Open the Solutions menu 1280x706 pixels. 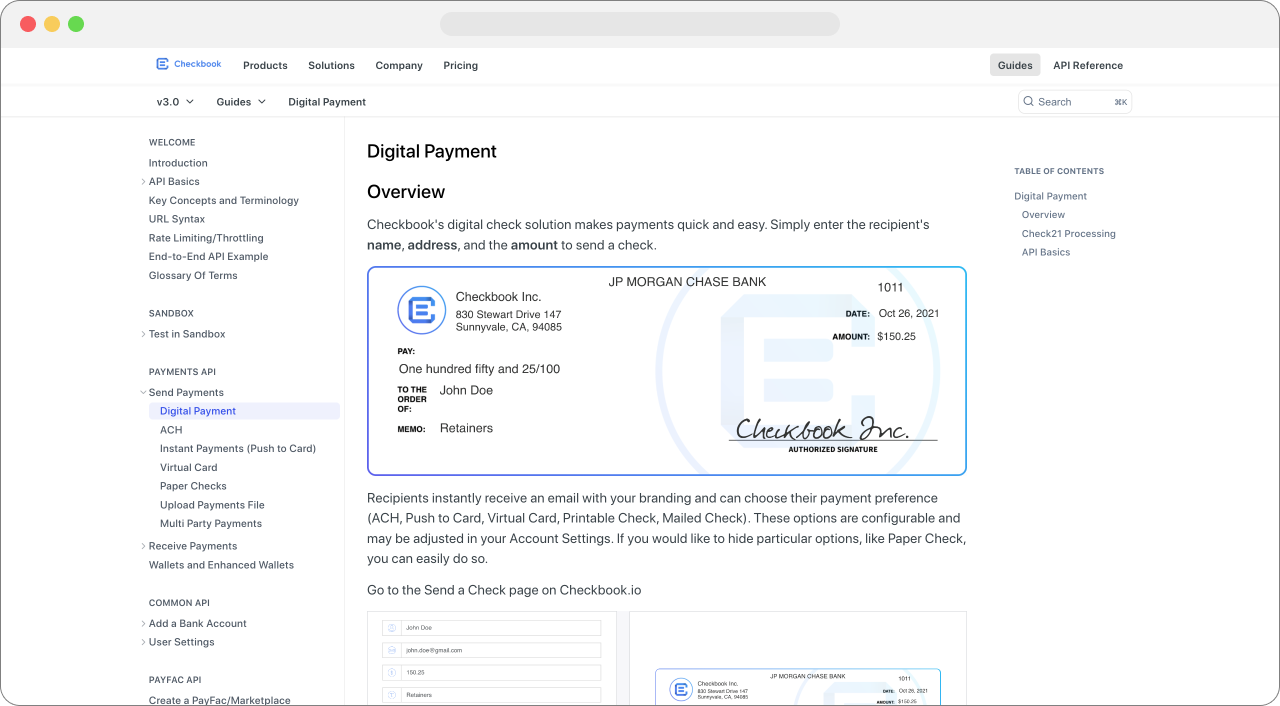[331, 66]
